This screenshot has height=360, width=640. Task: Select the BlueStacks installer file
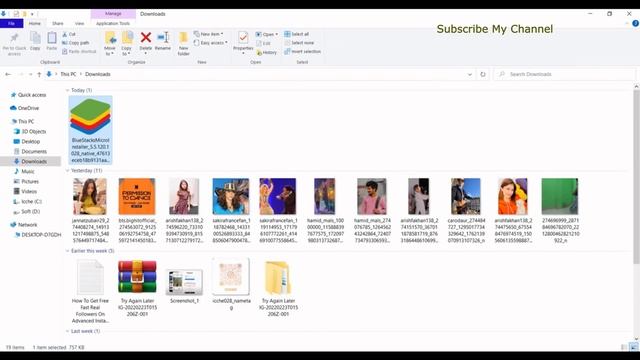coord(91,130)
